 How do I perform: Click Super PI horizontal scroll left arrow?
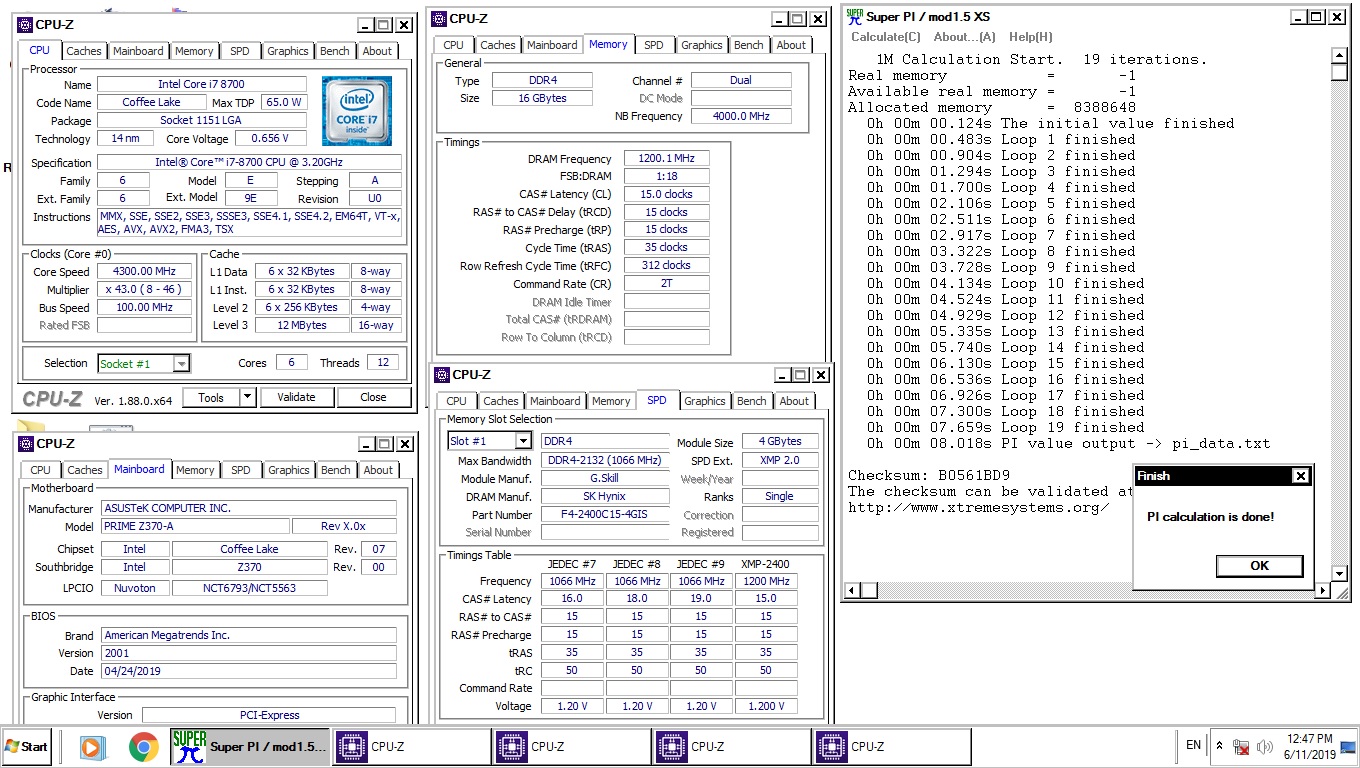(854, 591)
